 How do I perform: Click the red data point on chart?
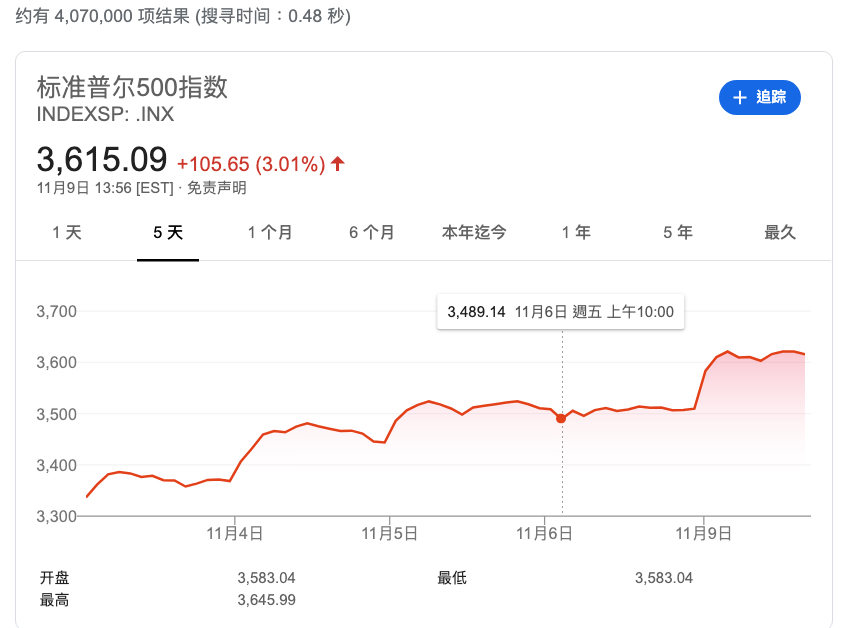(561, 419)
